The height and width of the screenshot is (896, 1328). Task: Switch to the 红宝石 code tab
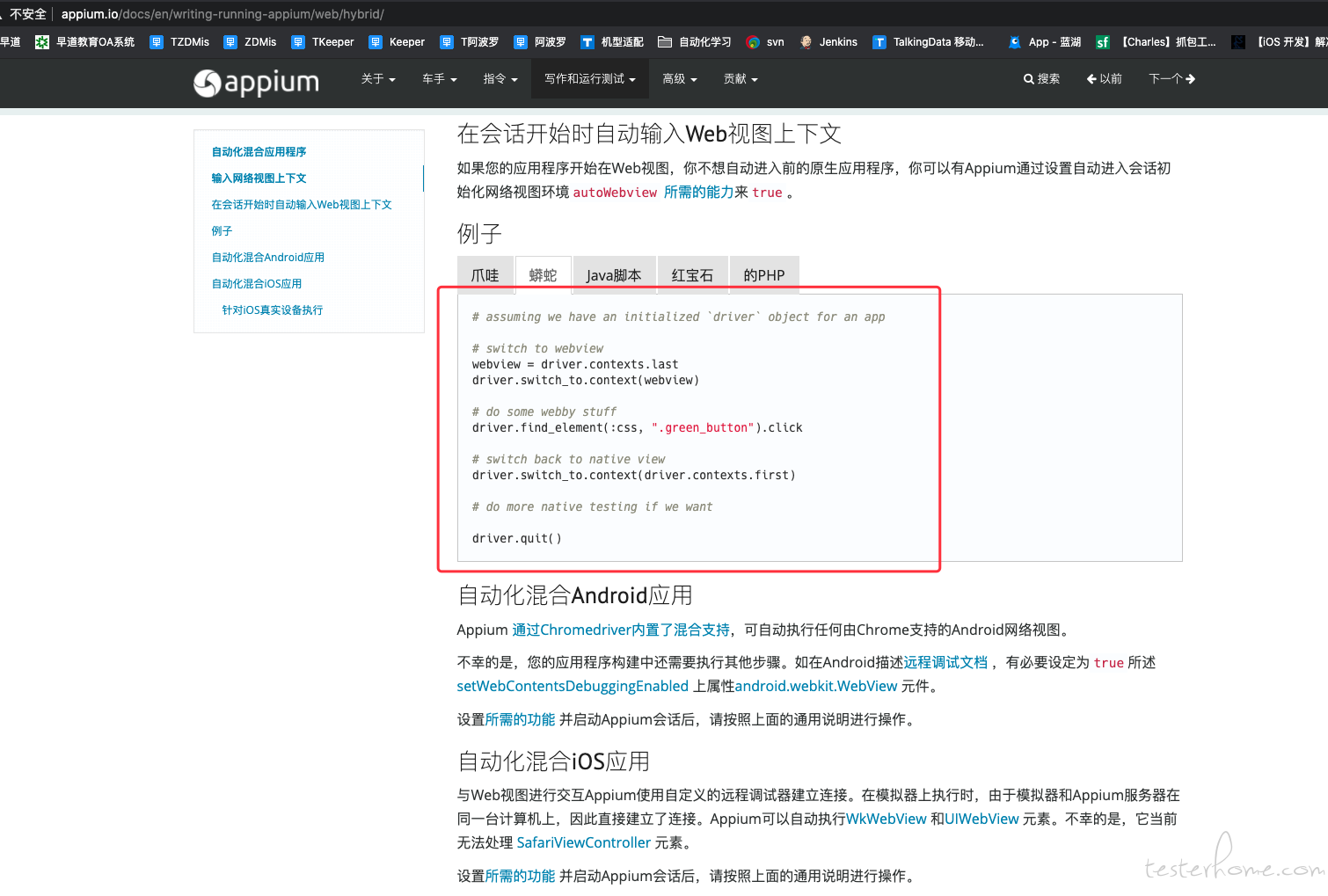click(x=693, y=275)
